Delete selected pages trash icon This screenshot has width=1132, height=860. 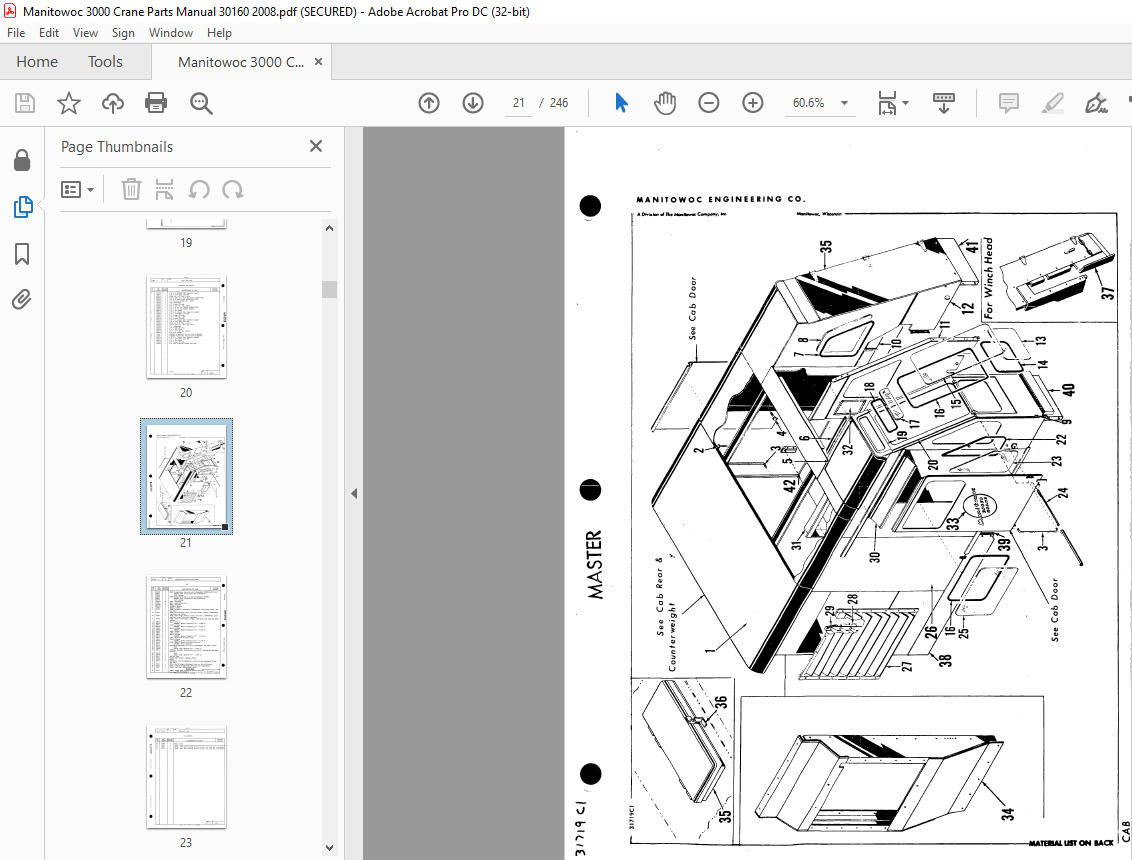click(x=131, y=190)
